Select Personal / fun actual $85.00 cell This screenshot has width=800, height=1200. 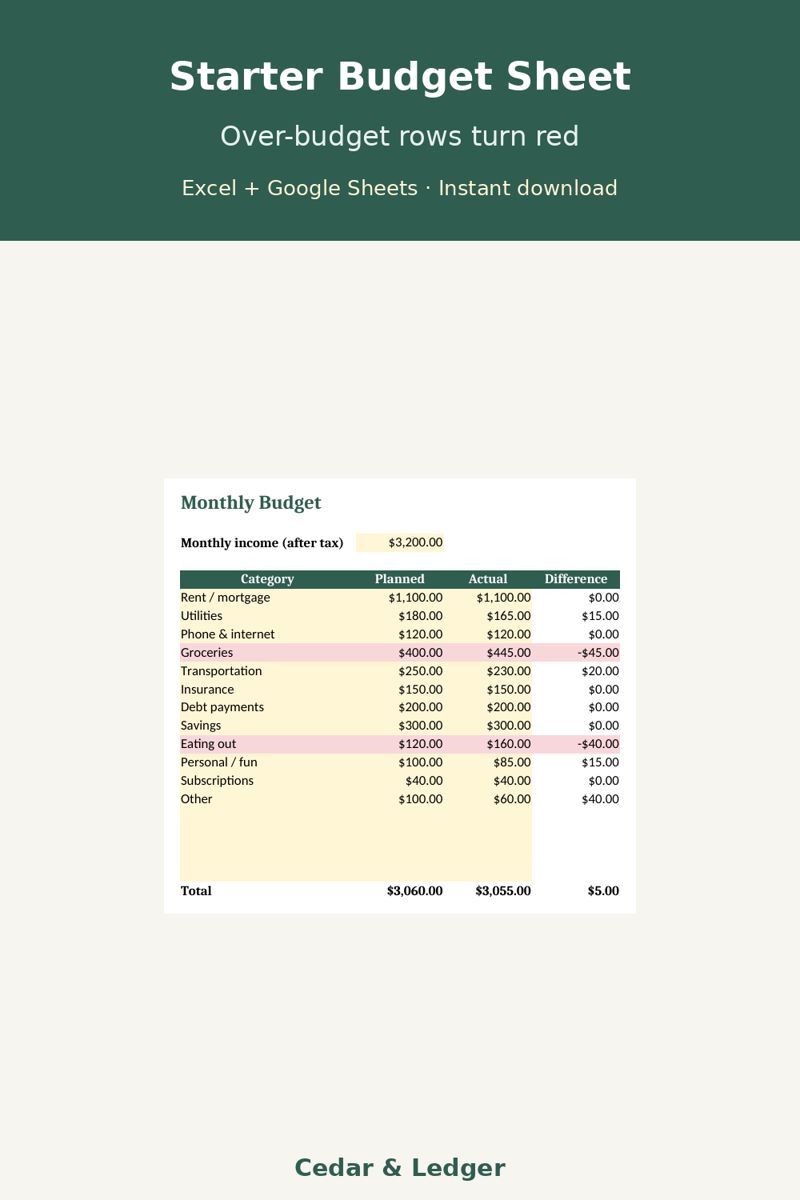pyautogui.click(x=488, y=762)
